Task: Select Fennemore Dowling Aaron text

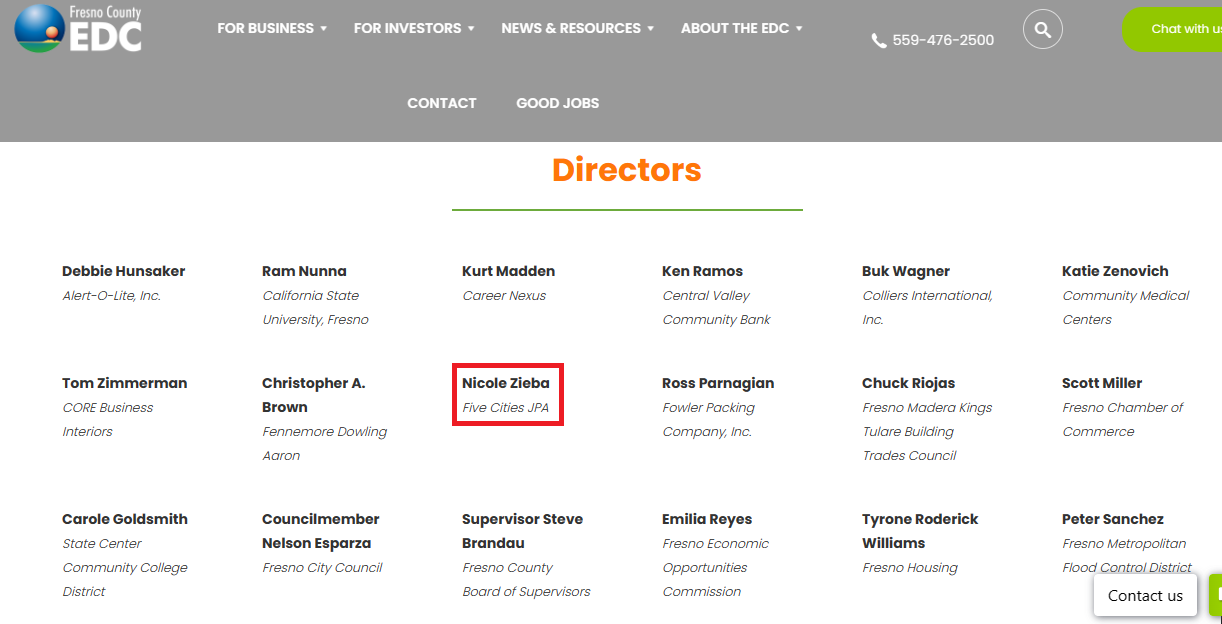Action: (x=324, y=443)
